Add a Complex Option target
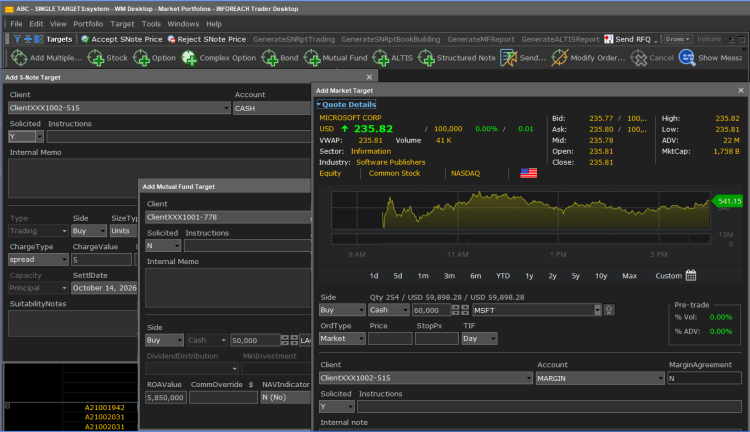 [x=189, y=58]
